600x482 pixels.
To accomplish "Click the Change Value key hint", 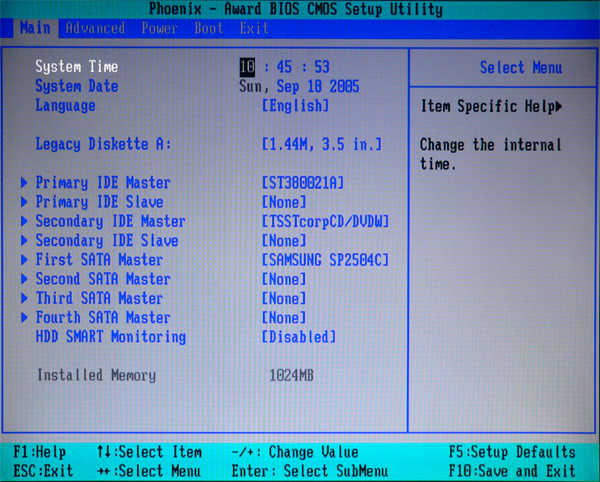I will [x=295, y=452].
